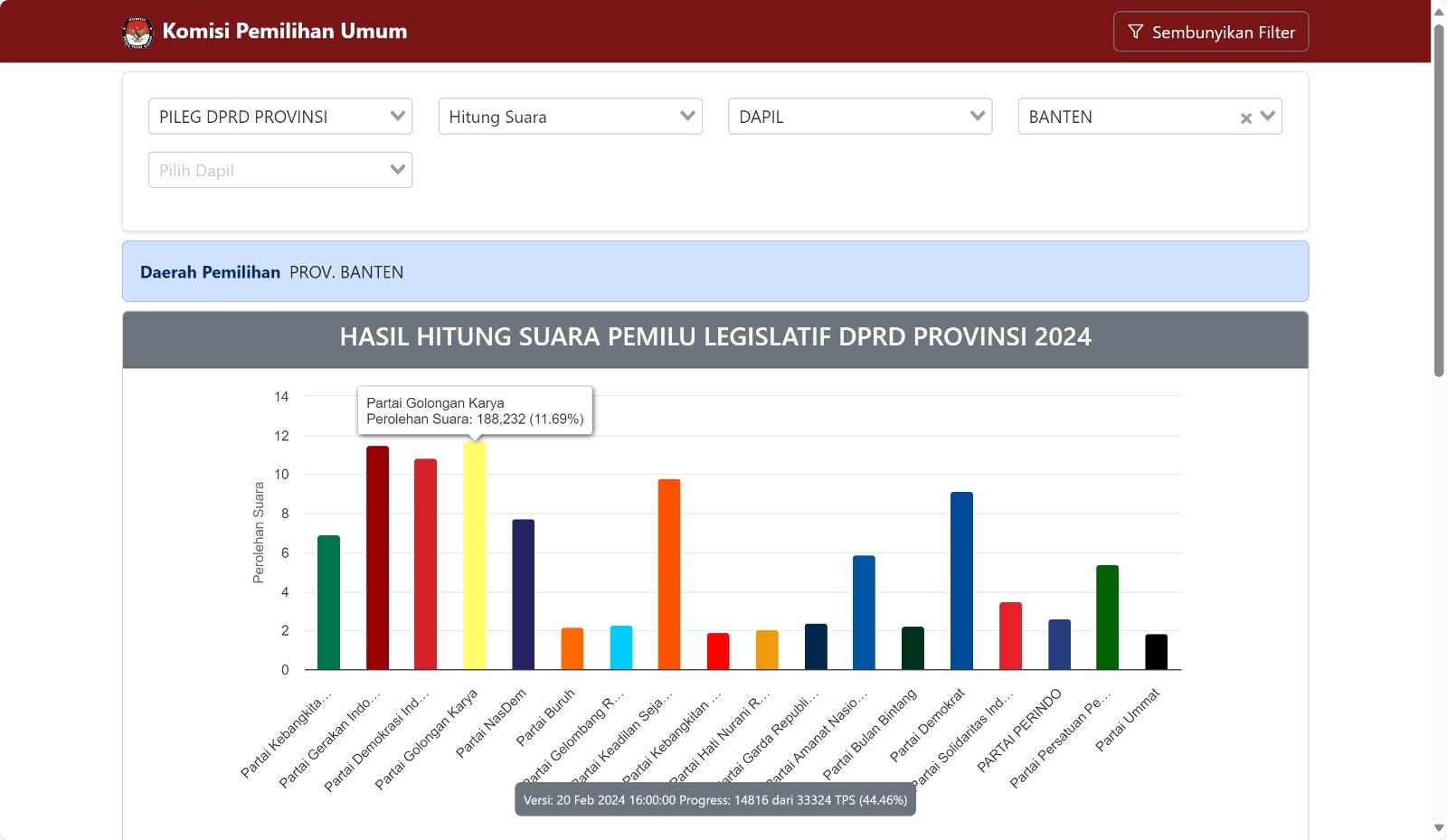
Task: Click the cyan Partai Gelombang Rakyat bar
Action: (x=621, y=647)
